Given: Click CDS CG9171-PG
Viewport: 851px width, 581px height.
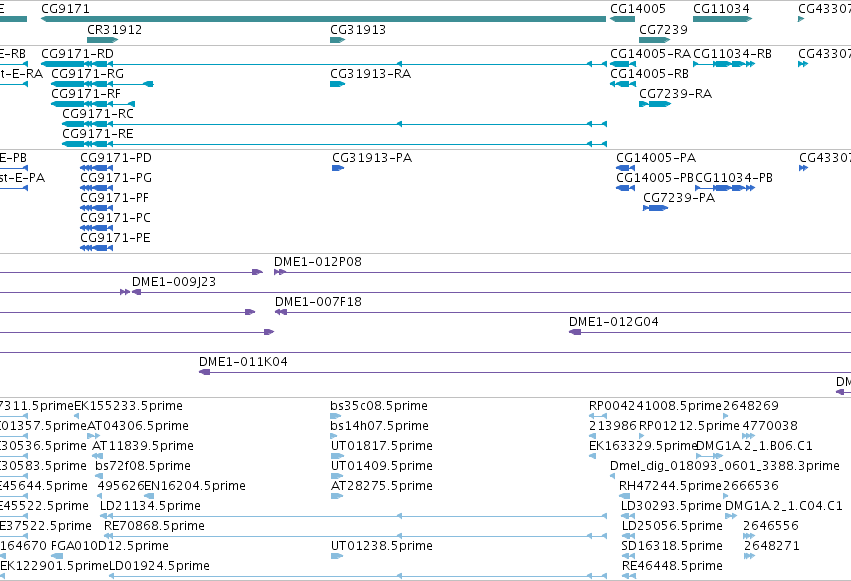Looking at the screenshot, I should (96, 188).
